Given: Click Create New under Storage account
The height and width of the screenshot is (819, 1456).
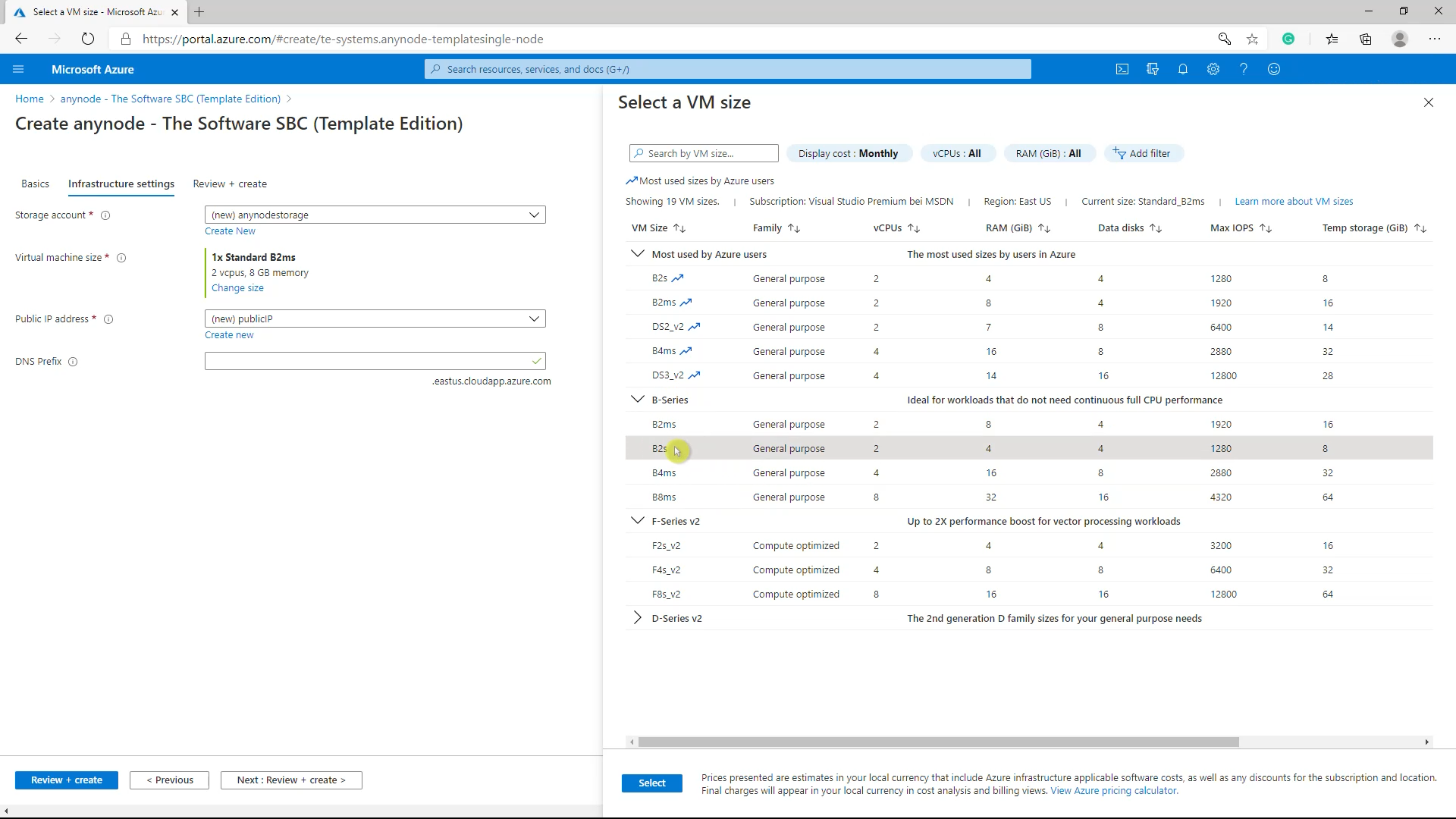Looking at the screenshot, I should [230, 231].
